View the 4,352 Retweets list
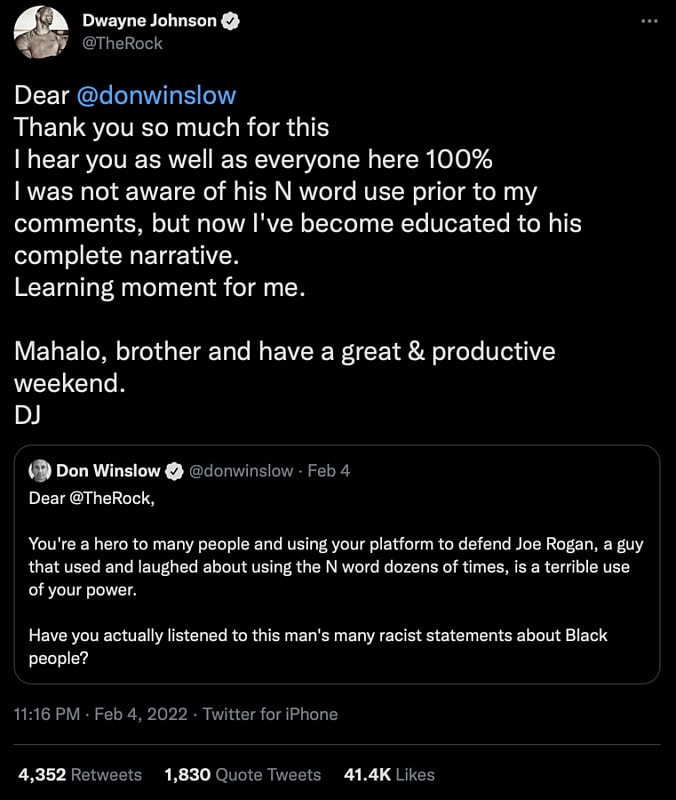Image resolution: width=676 pixels, height=800 pixels. (x=79, y=774)
